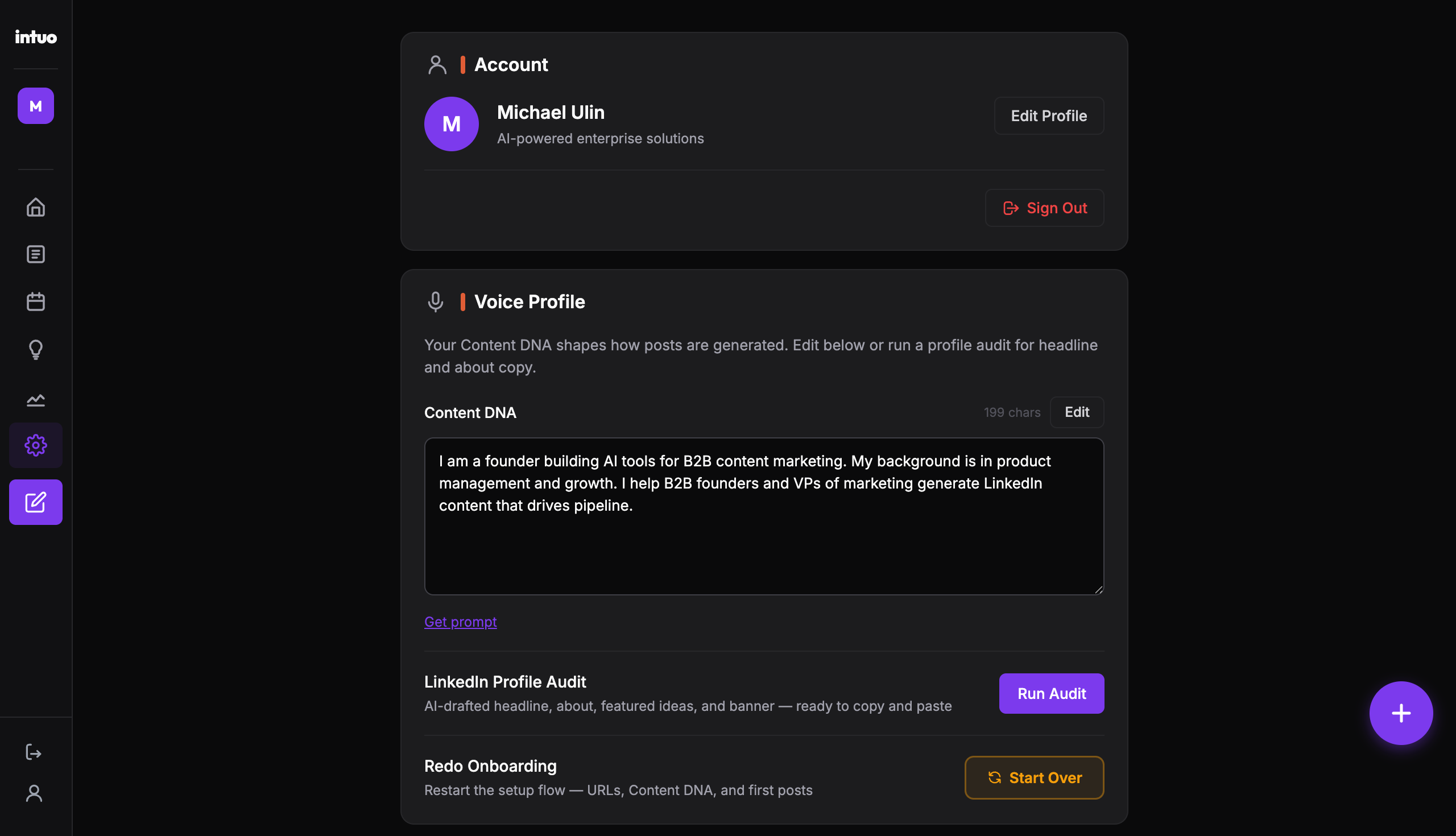Click the microphone icon beside Voice Profile
The image size is (1456, 836).
pos(435,301)
